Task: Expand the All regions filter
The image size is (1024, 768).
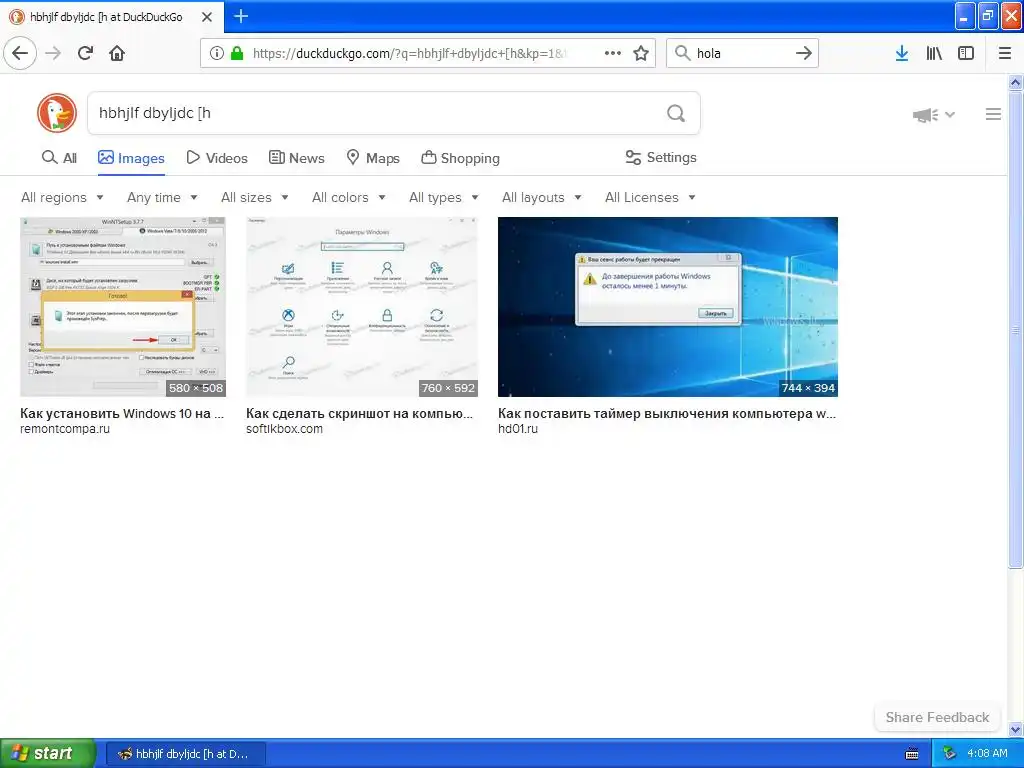Action: [62, 197]
